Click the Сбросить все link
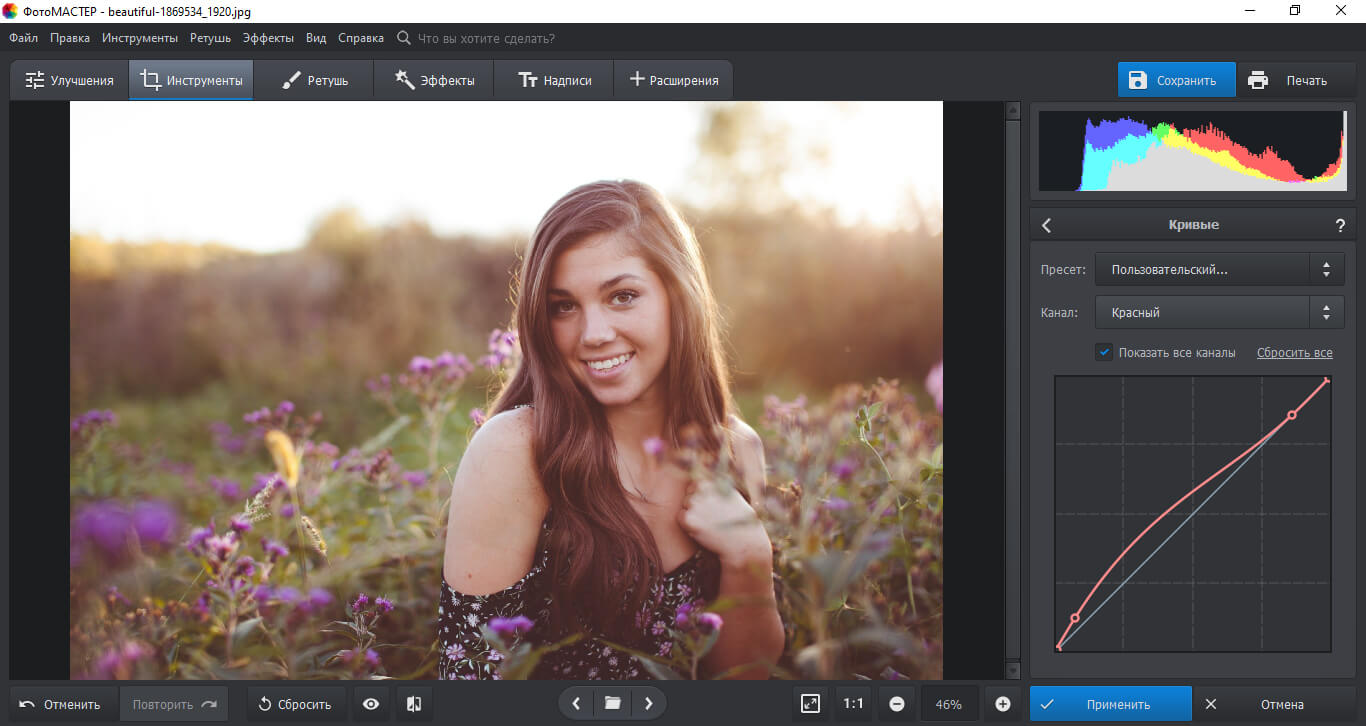 (x=1294, y=353)
